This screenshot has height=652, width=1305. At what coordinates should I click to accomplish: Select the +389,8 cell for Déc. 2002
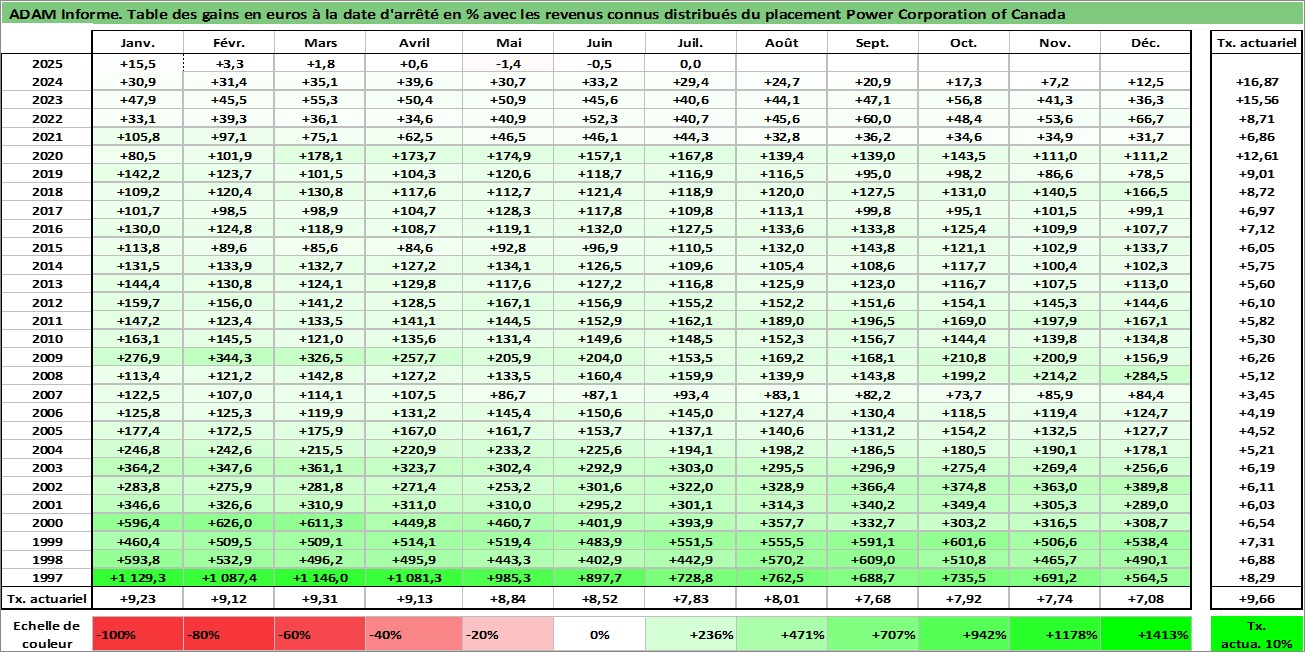click(1146, 486)
